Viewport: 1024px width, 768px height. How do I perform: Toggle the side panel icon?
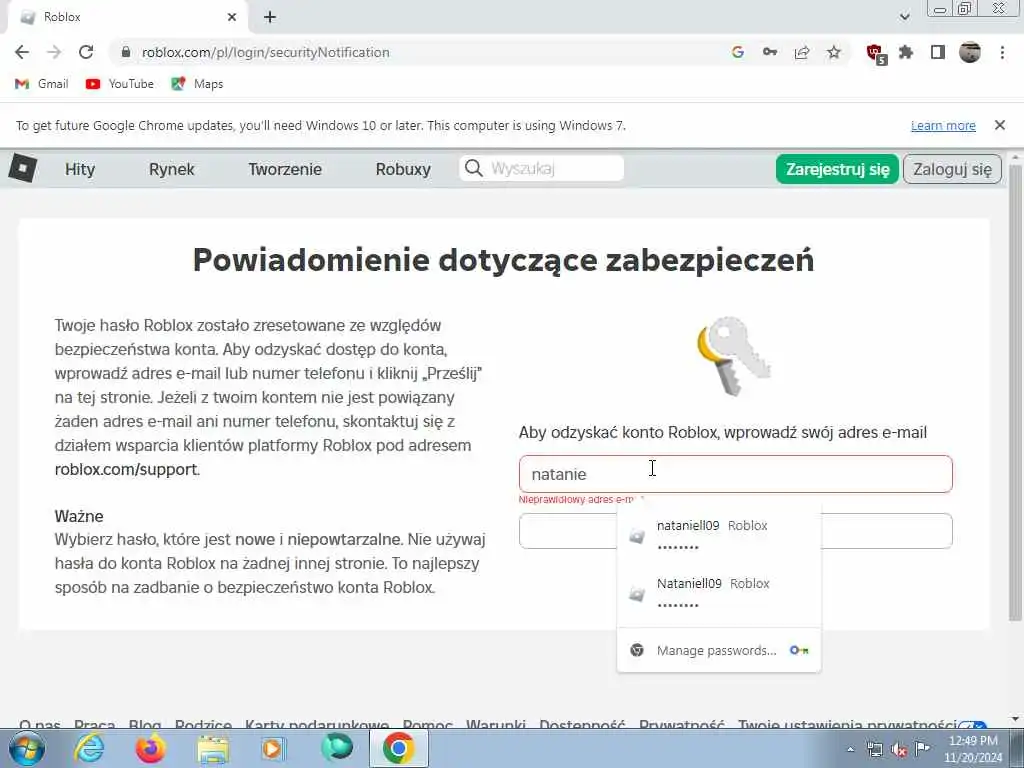[938, 52]
